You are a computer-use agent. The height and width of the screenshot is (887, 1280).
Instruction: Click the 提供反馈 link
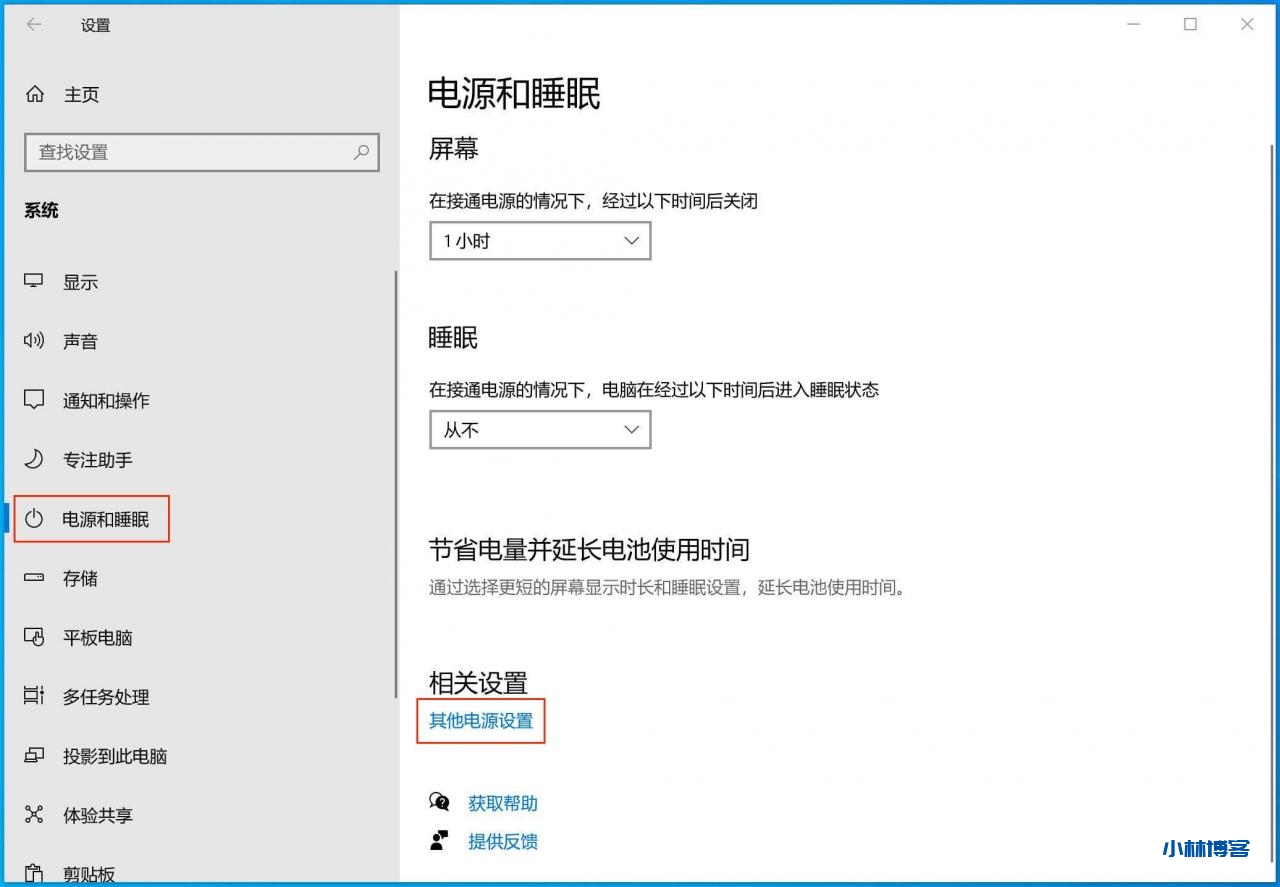pyautogui.click(x=503, y=841)
